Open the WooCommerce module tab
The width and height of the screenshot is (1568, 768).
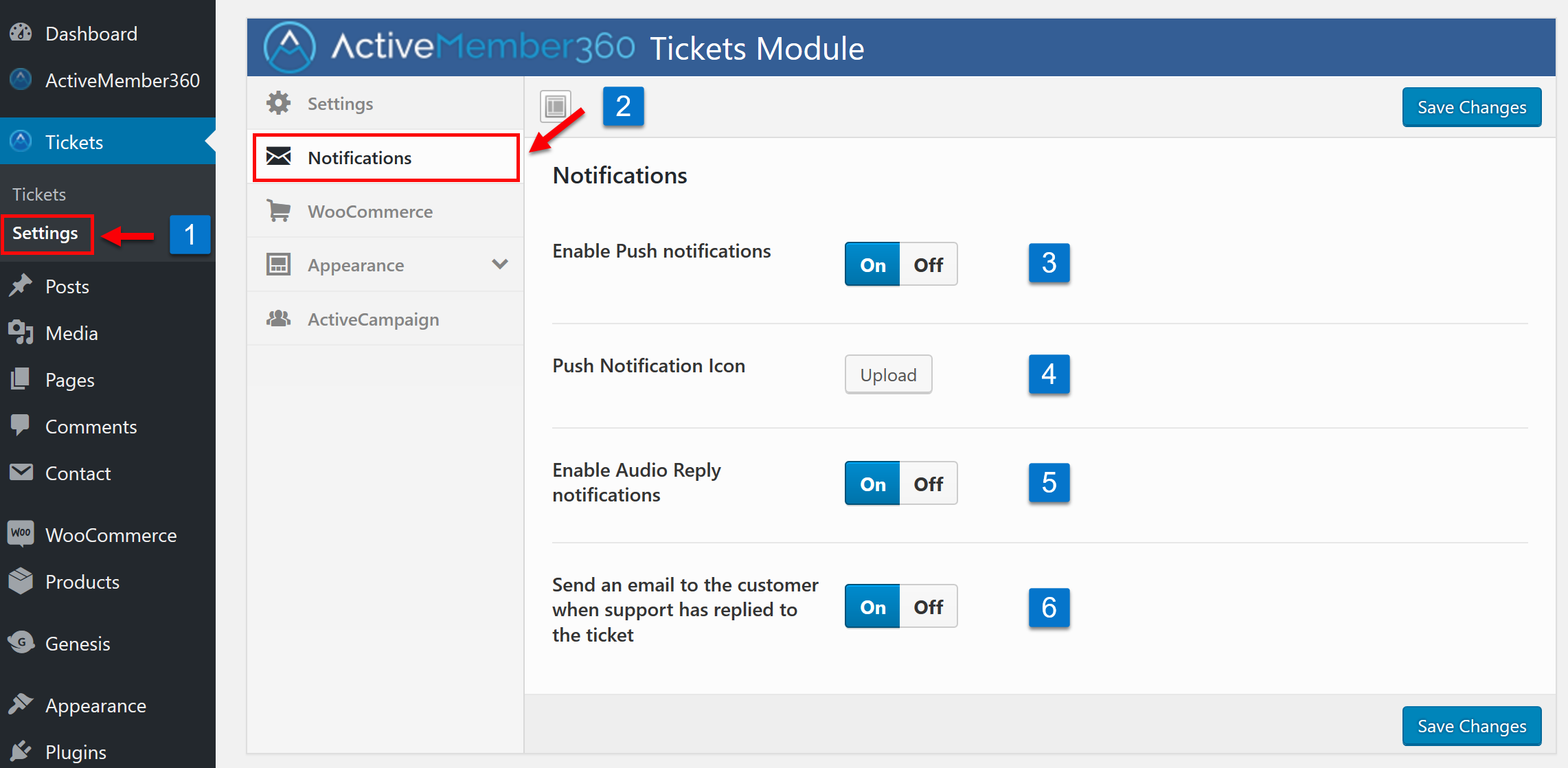(x=385, y=212)
